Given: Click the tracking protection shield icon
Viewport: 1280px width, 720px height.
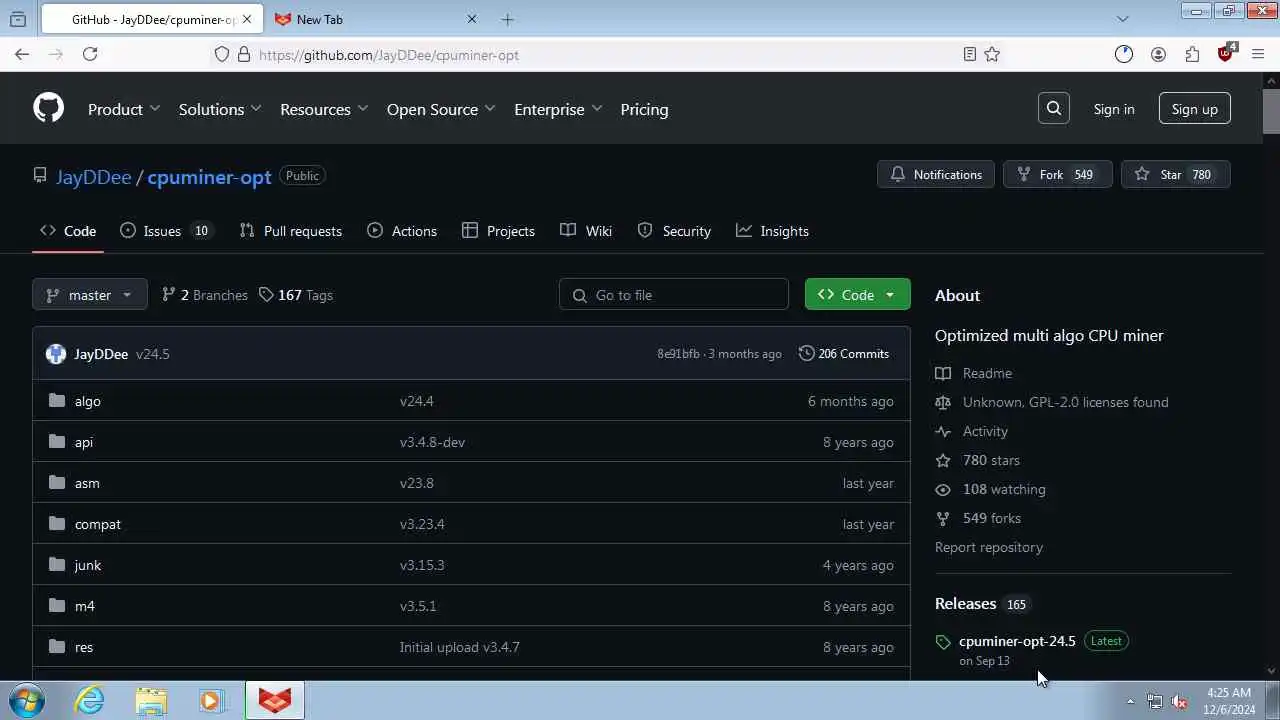Looking at the screenshot, I should (x=222, y=54).
